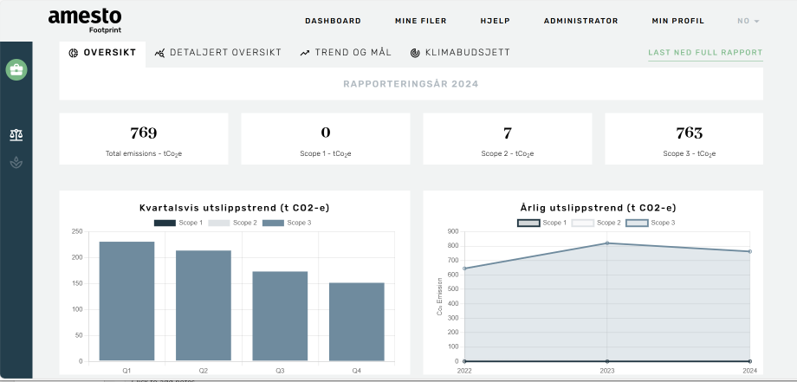Viewport: 797px width, 382px height.
Task: Click the 2024 Scope 3 data point
Action: 750,251
